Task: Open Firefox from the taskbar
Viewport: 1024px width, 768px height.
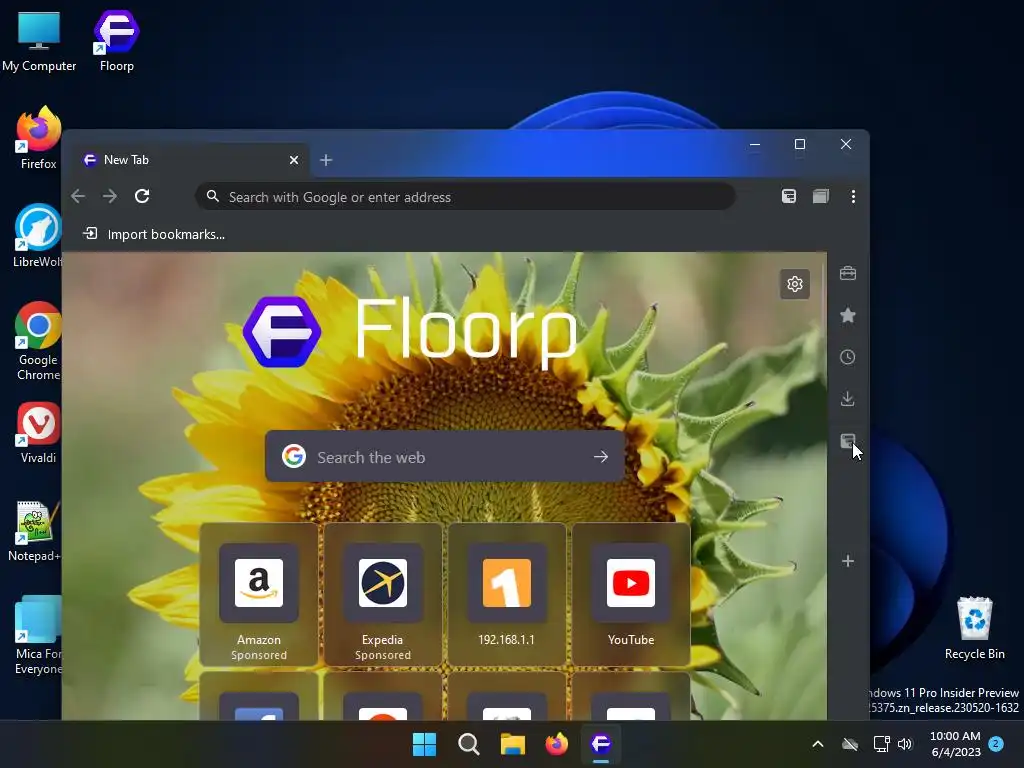Action: tap(556, 744)
